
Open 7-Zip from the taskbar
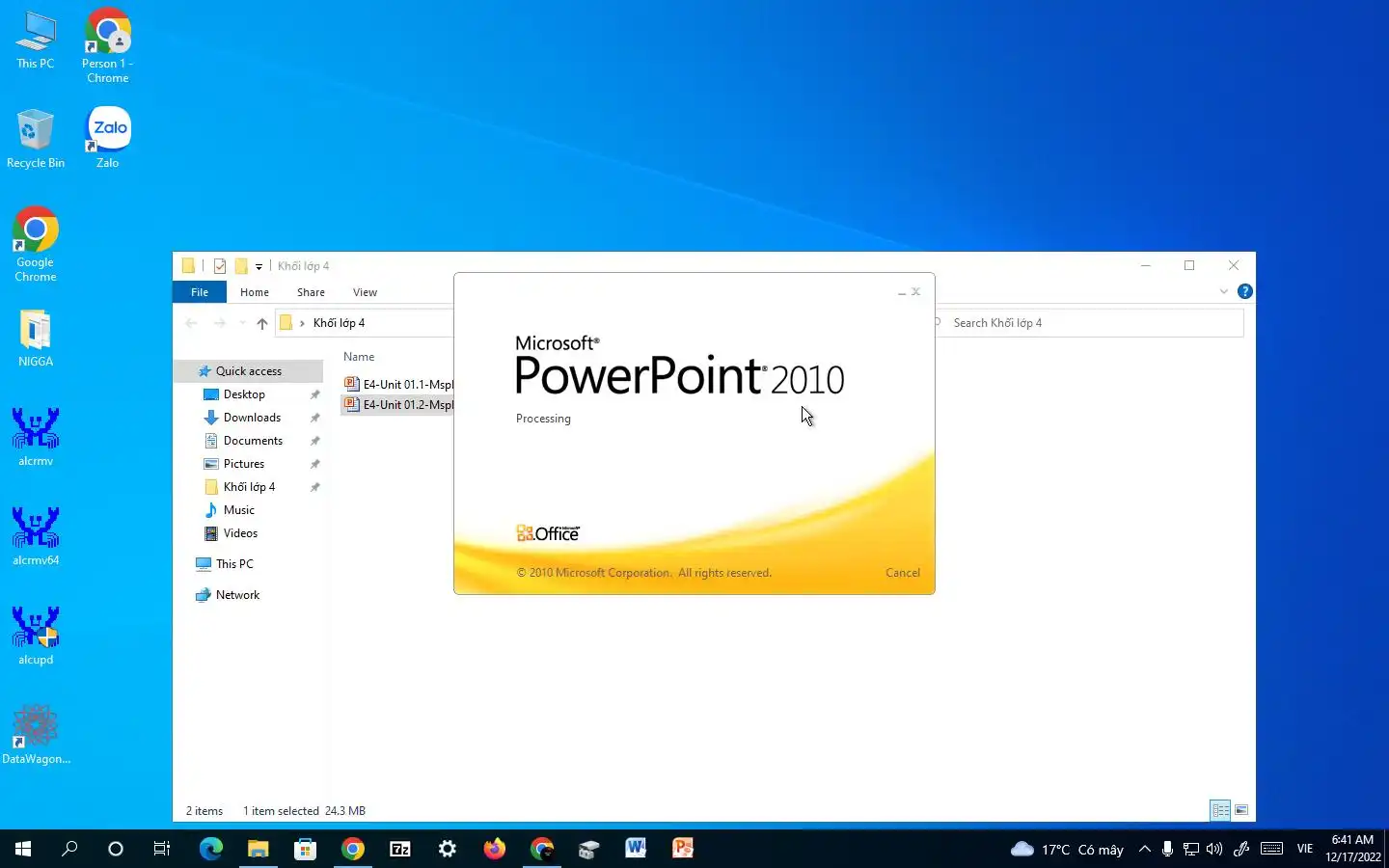[399, 849]
